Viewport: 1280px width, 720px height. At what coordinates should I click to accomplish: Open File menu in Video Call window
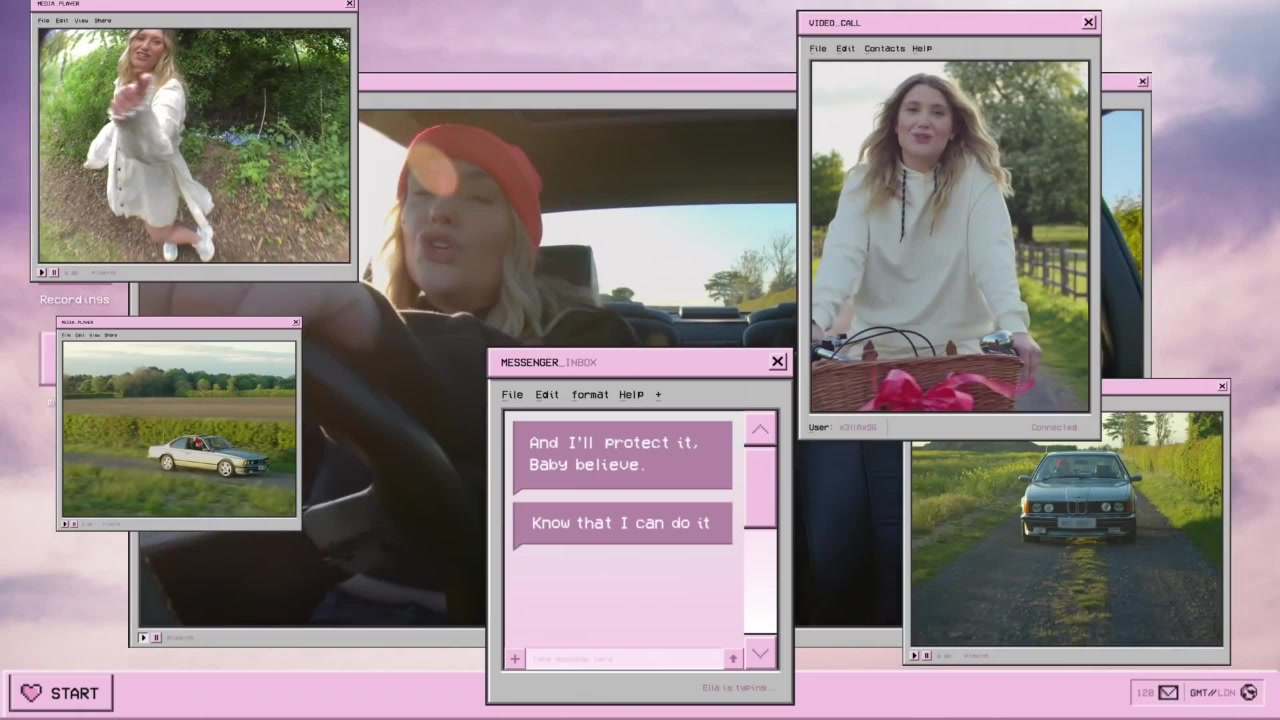coord(818,48)
